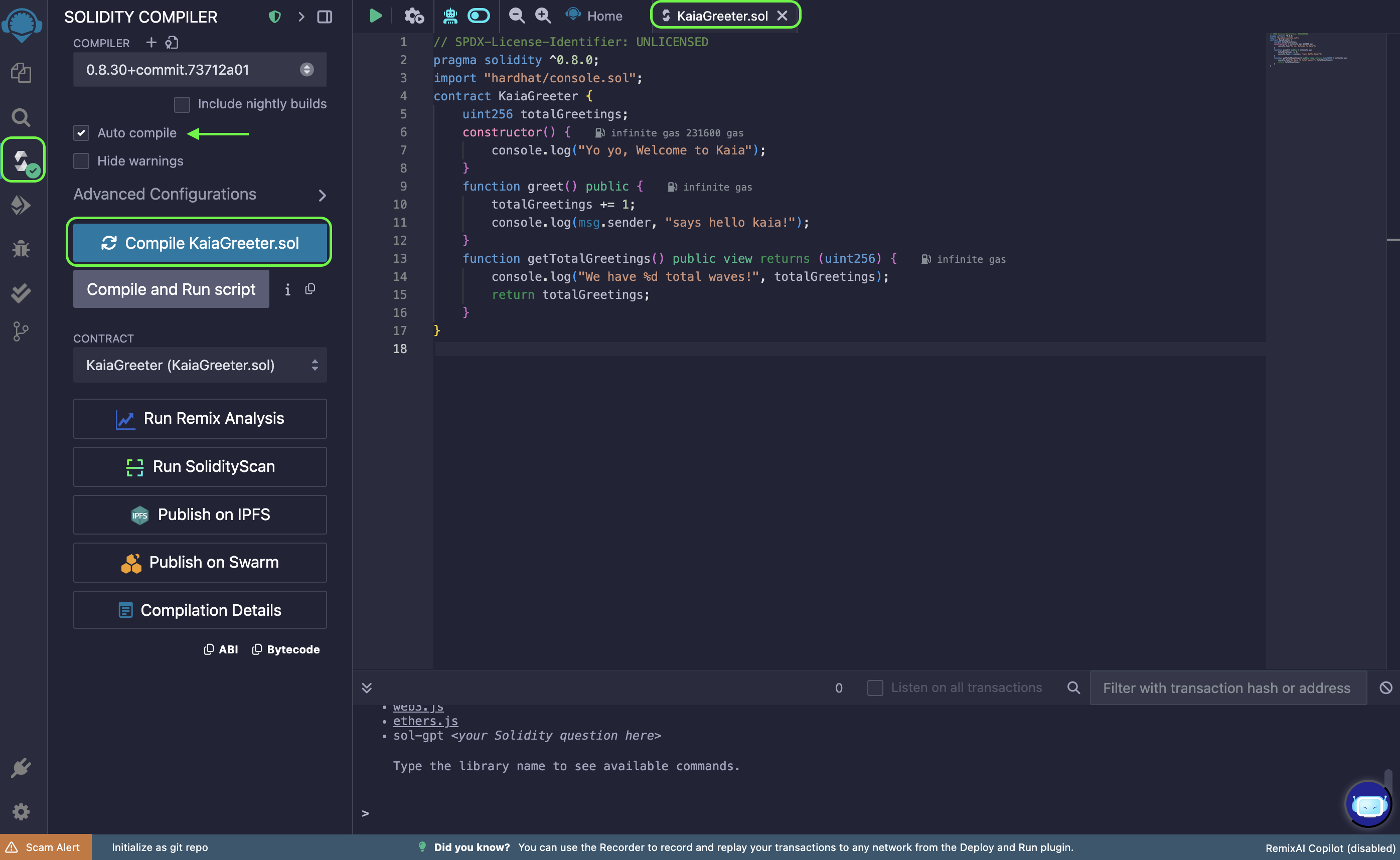
Task: Zoom in the editor font
Action: (x=543, y=16)
